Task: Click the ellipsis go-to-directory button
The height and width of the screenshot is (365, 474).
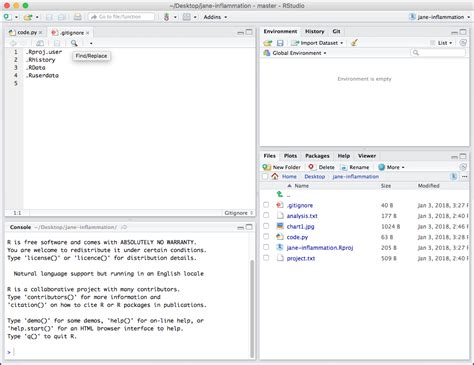Action: pos(464,177)
